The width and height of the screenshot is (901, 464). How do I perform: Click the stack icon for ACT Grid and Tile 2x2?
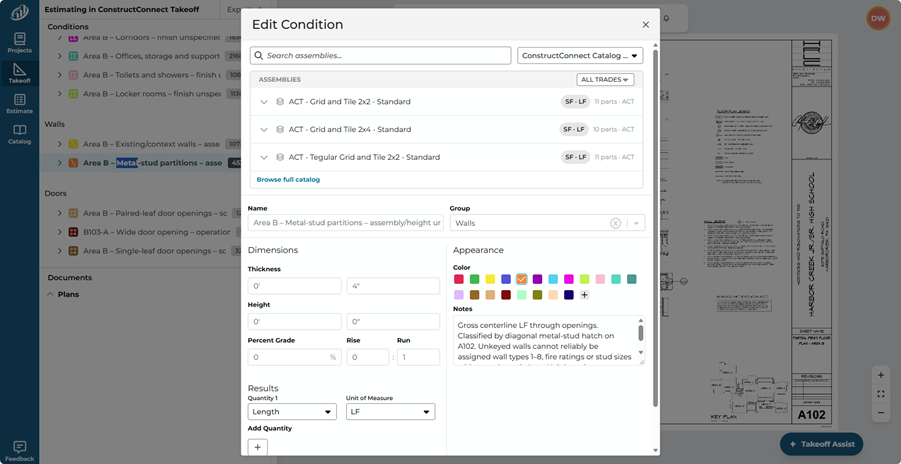coord(280,102)
